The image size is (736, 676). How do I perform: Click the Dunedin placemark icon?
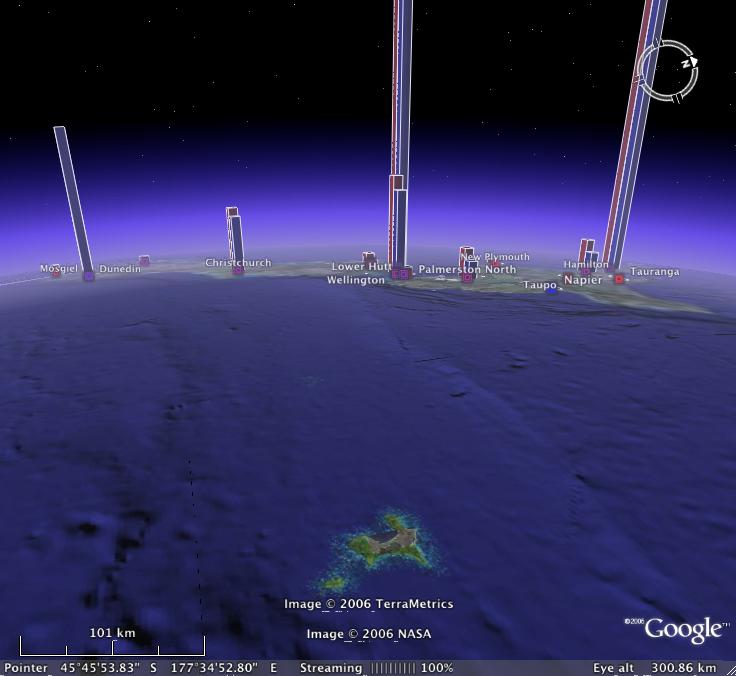pos(89,276)
